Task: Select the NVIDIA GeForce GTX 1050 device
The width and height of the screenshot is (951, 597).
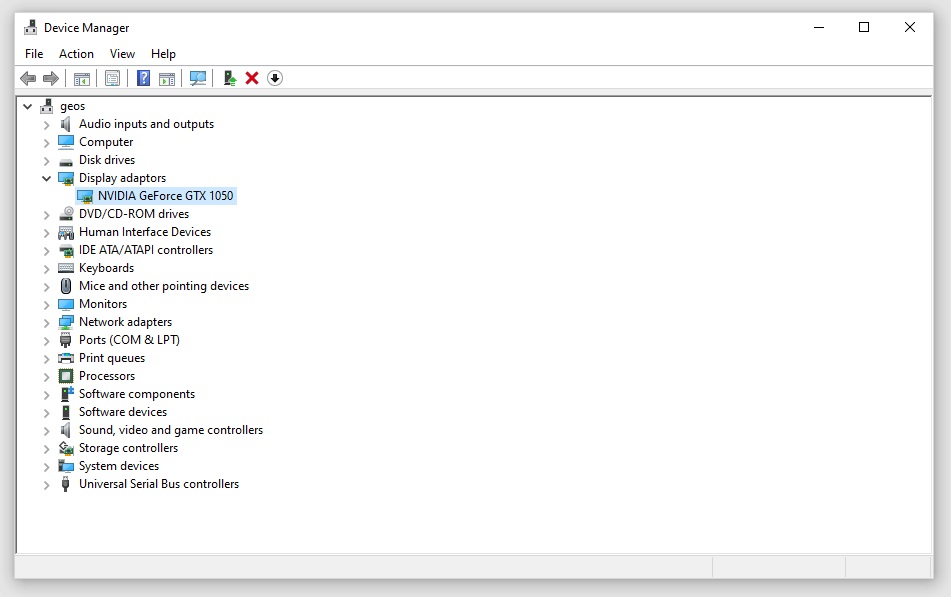Action: pos(165,196)
